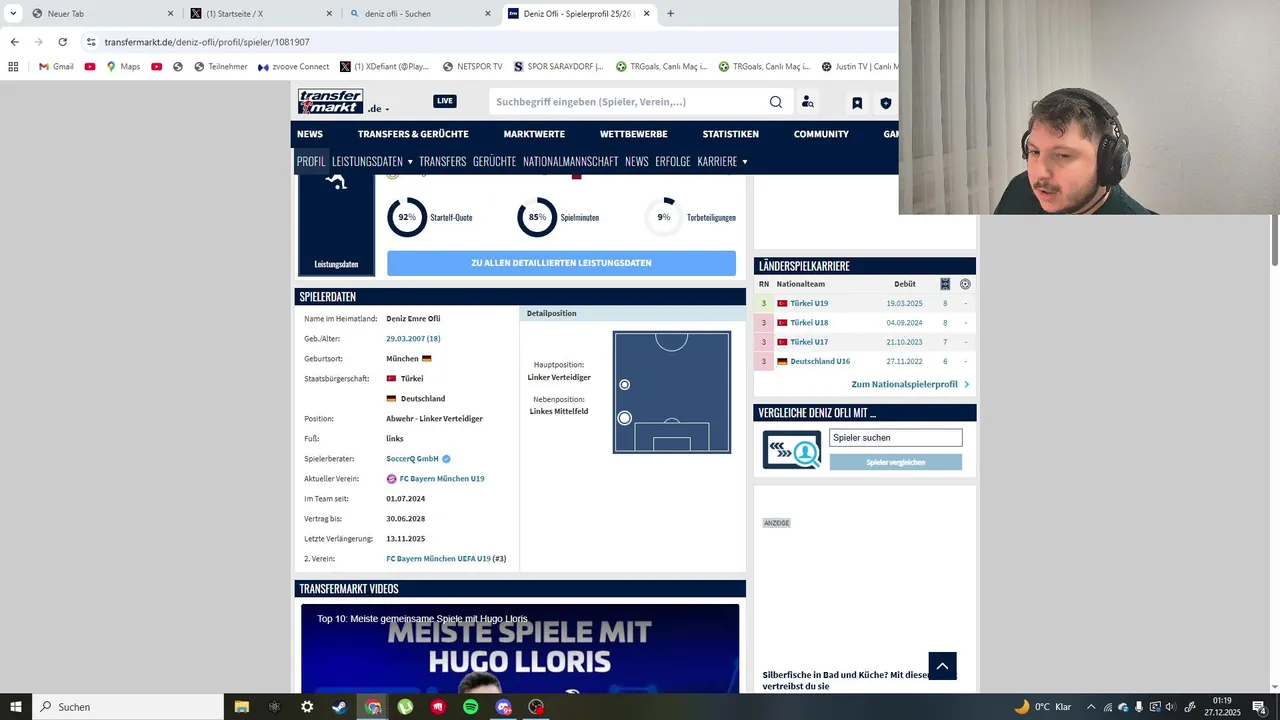Click the Startelf-Quote 92% ring
The width and height of the screenshot is (1280, 720).
pos(407,217)
